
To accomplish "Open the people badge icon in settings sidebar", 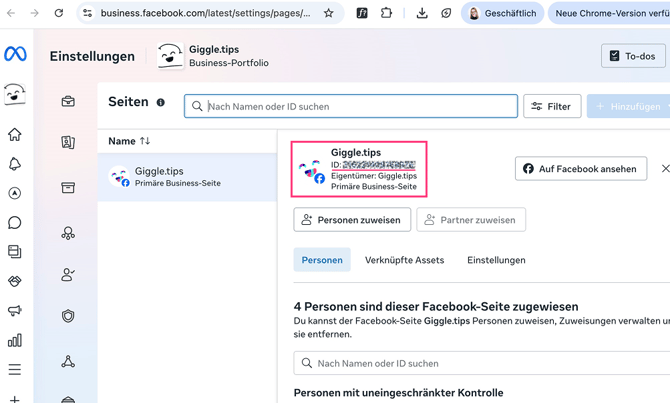I will click(x=68, y=142).
